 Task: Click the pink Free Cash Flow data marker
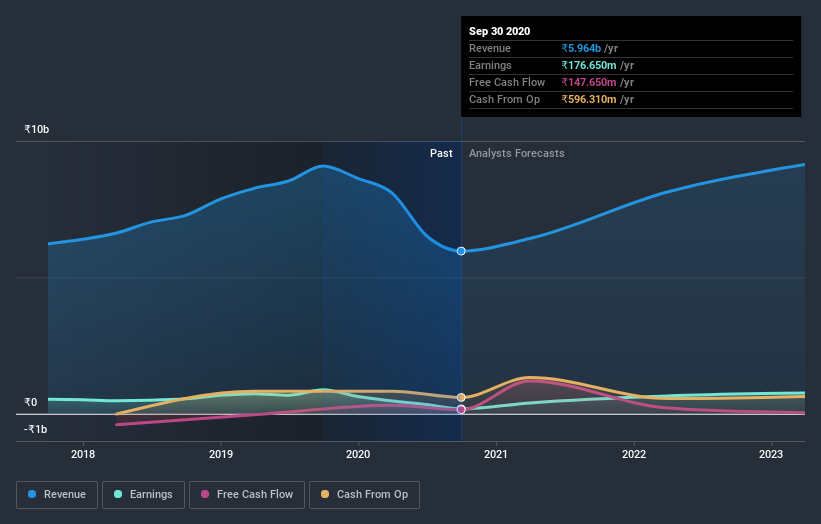pyautogui.click(x=461, y=409)
